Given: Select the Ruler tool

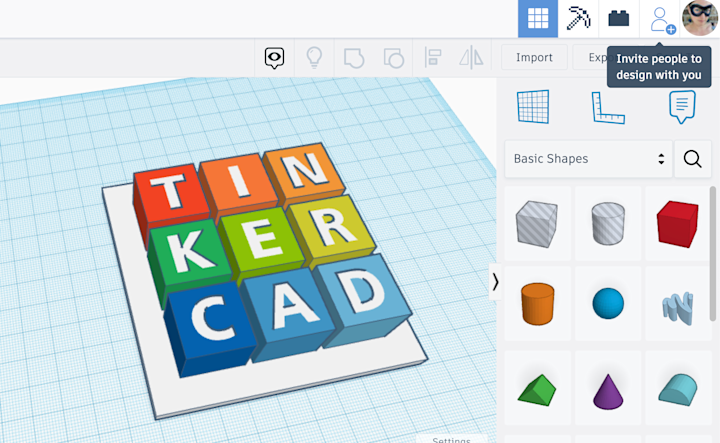Looking at the screenshot, I should click(607, 106).
